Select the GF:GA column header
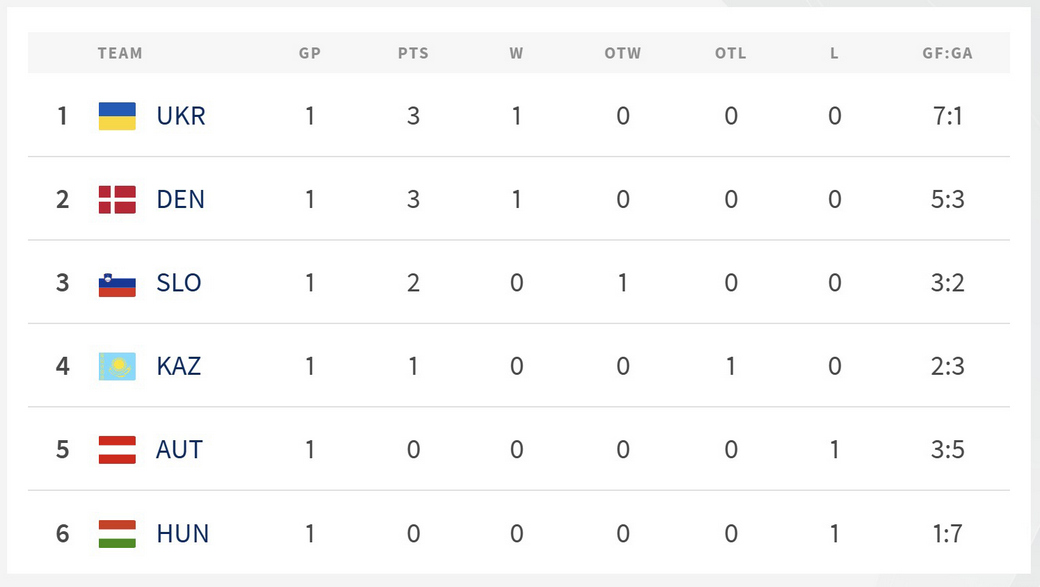 (x=947, y=53)
